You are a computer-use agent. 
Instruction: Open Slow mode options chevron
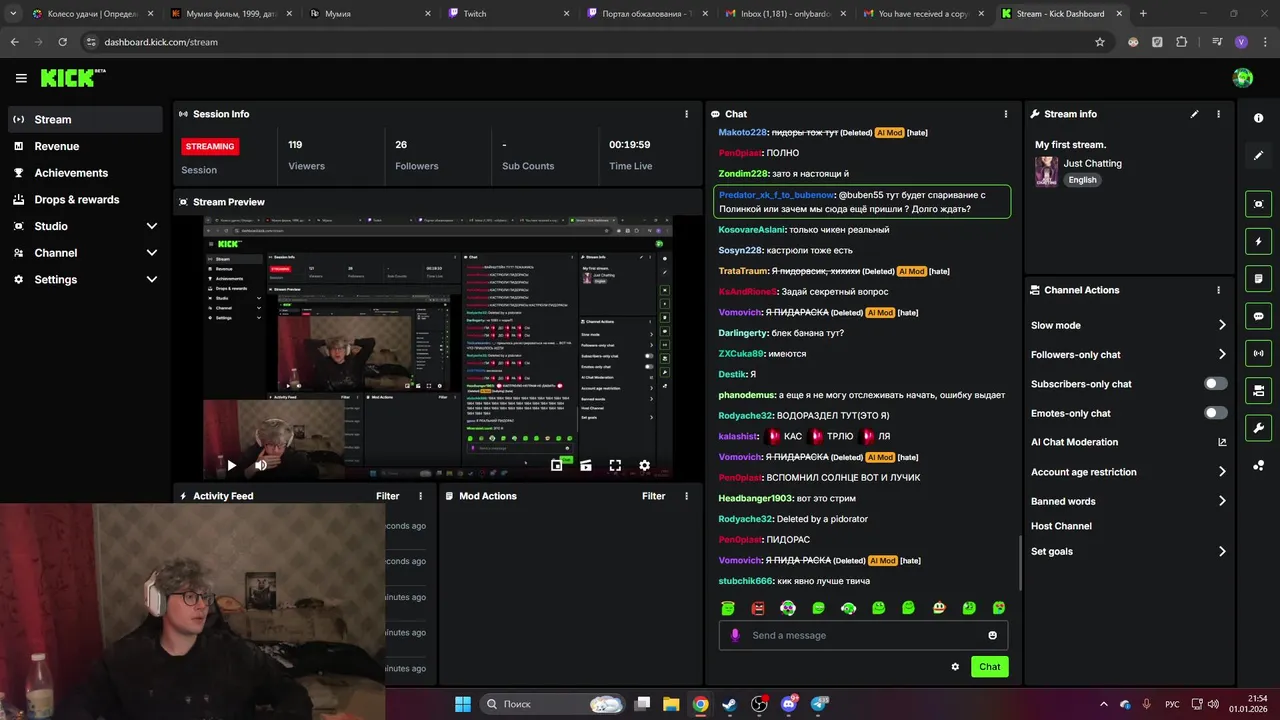coord(1222,325)
